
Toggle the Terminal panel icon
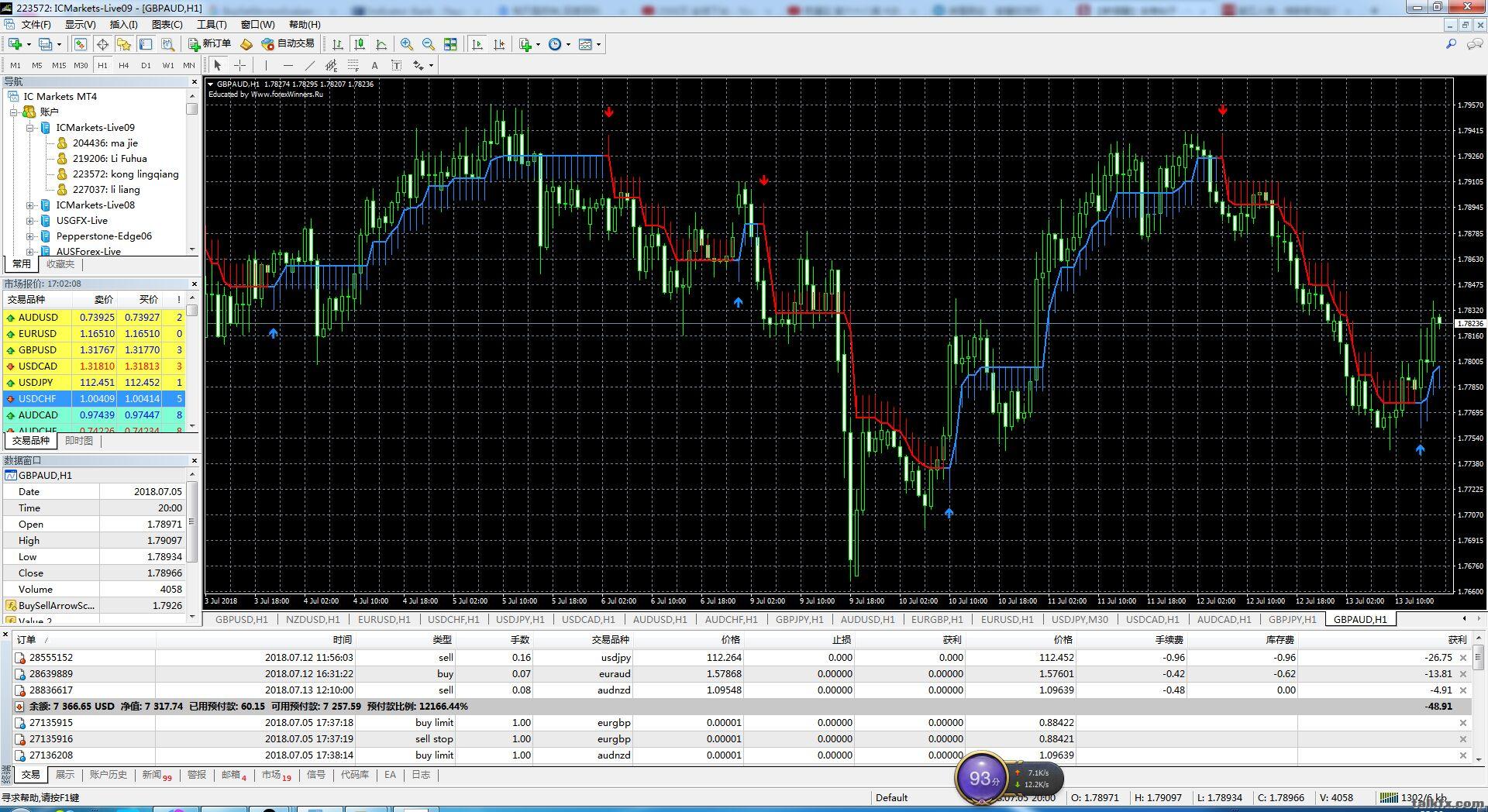tap(145, 44)
